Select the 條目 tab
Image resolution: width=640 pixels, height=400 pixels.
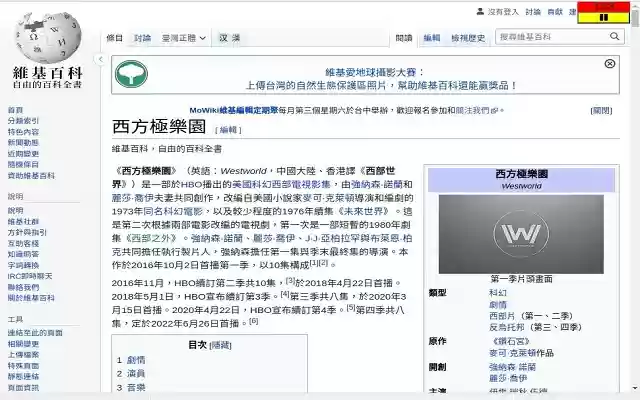tap(114, 38)
